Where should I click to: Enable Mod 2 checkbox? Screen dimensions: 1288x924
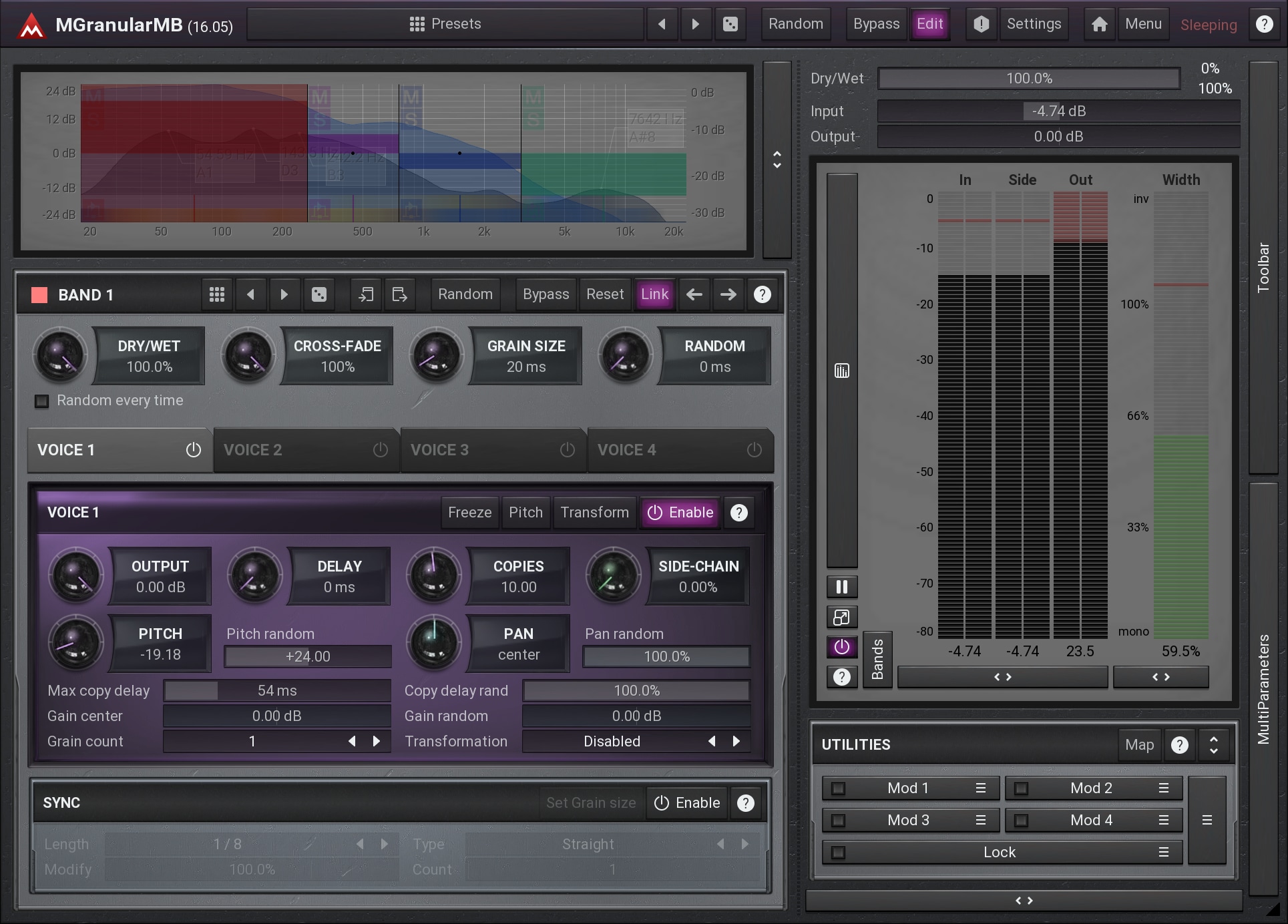pyautogui.click(x=1021, y=788)
